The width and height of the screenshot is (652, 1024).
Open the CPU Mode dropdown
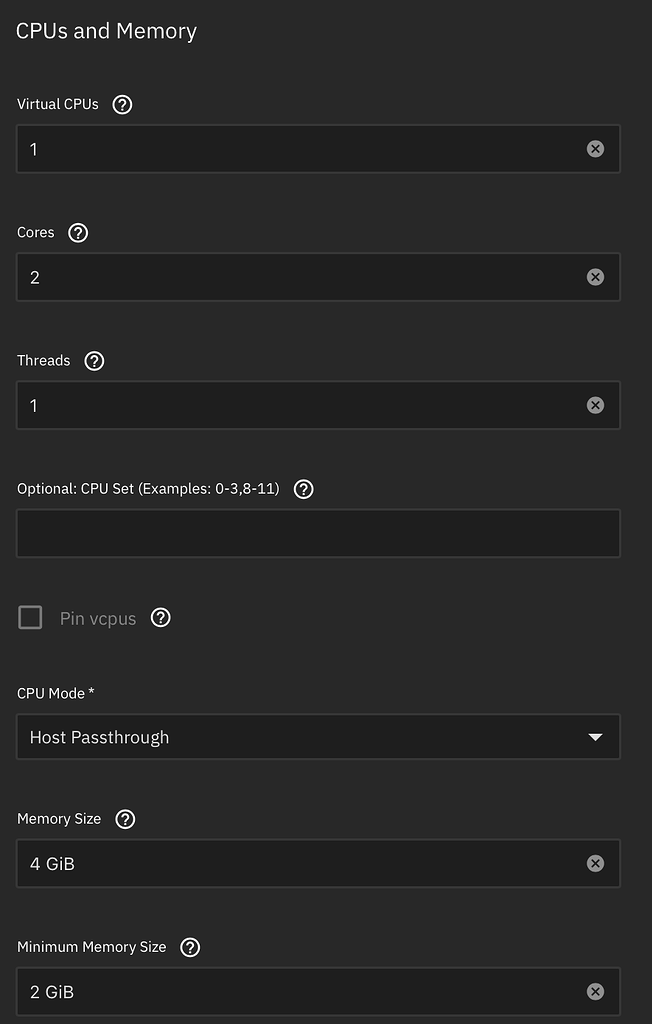[300, 737]
